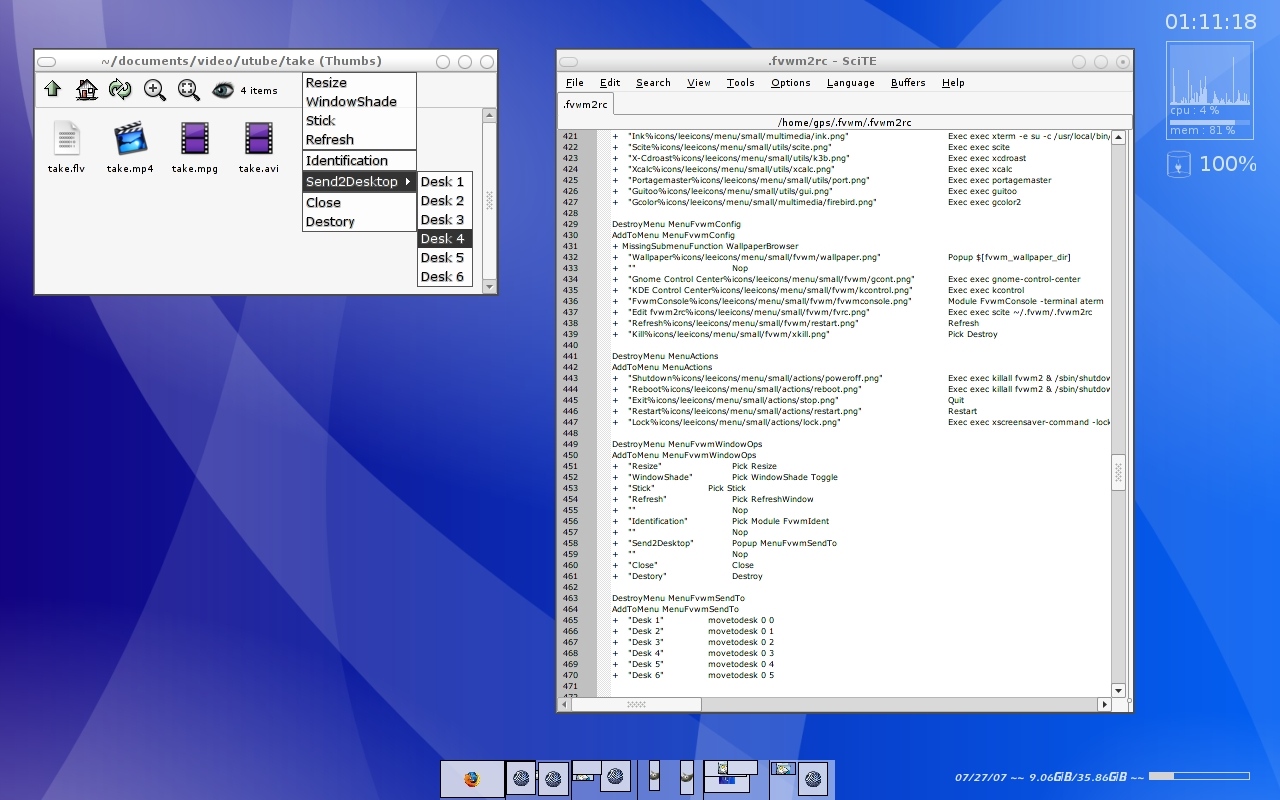The height and width of the screenshot is (800, 1280).
Task: Click the battery plug icon
Action: 1179,164
